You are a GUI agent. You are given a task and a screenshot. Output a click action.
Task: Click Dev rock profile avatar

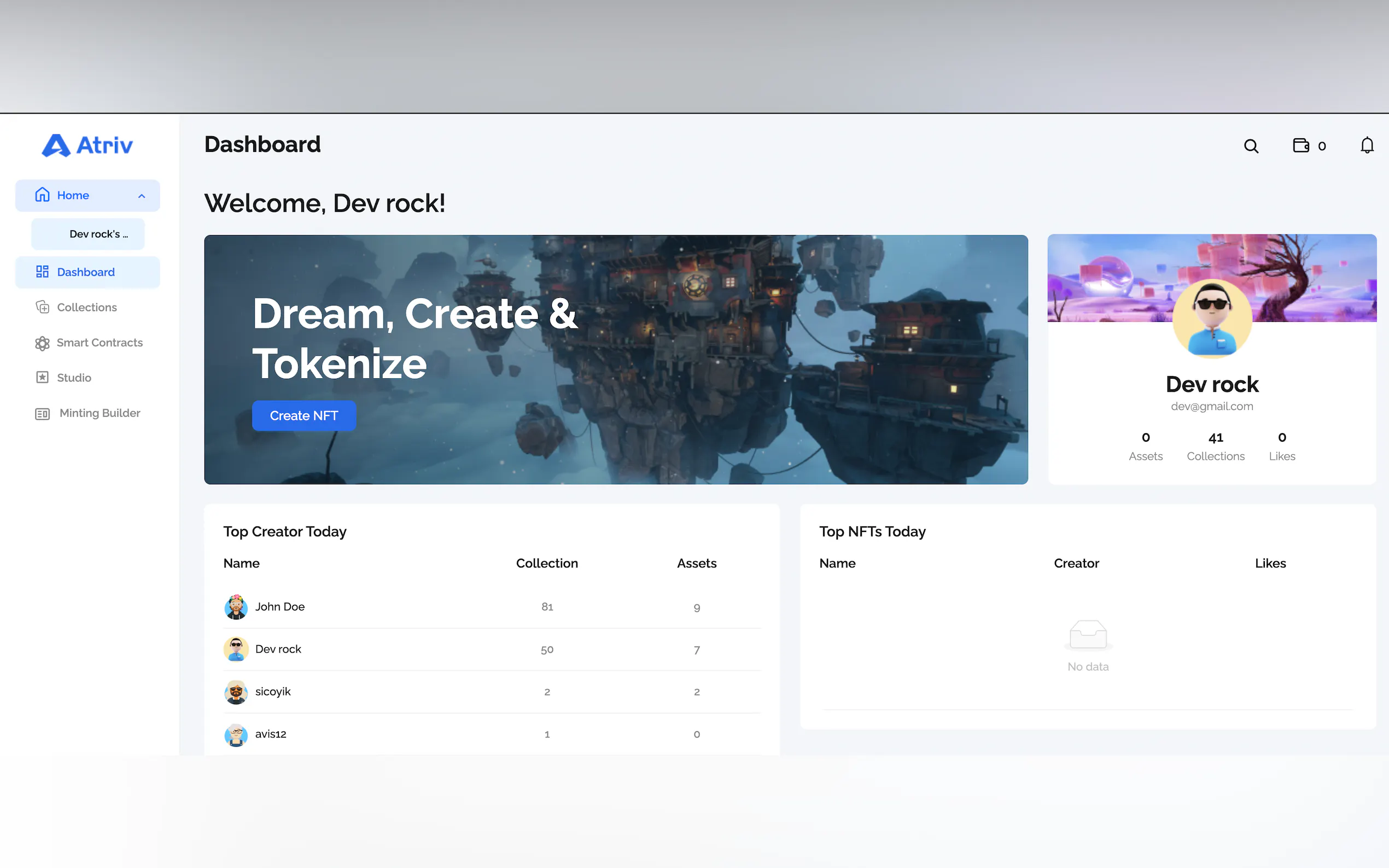tap(1212, 319)
